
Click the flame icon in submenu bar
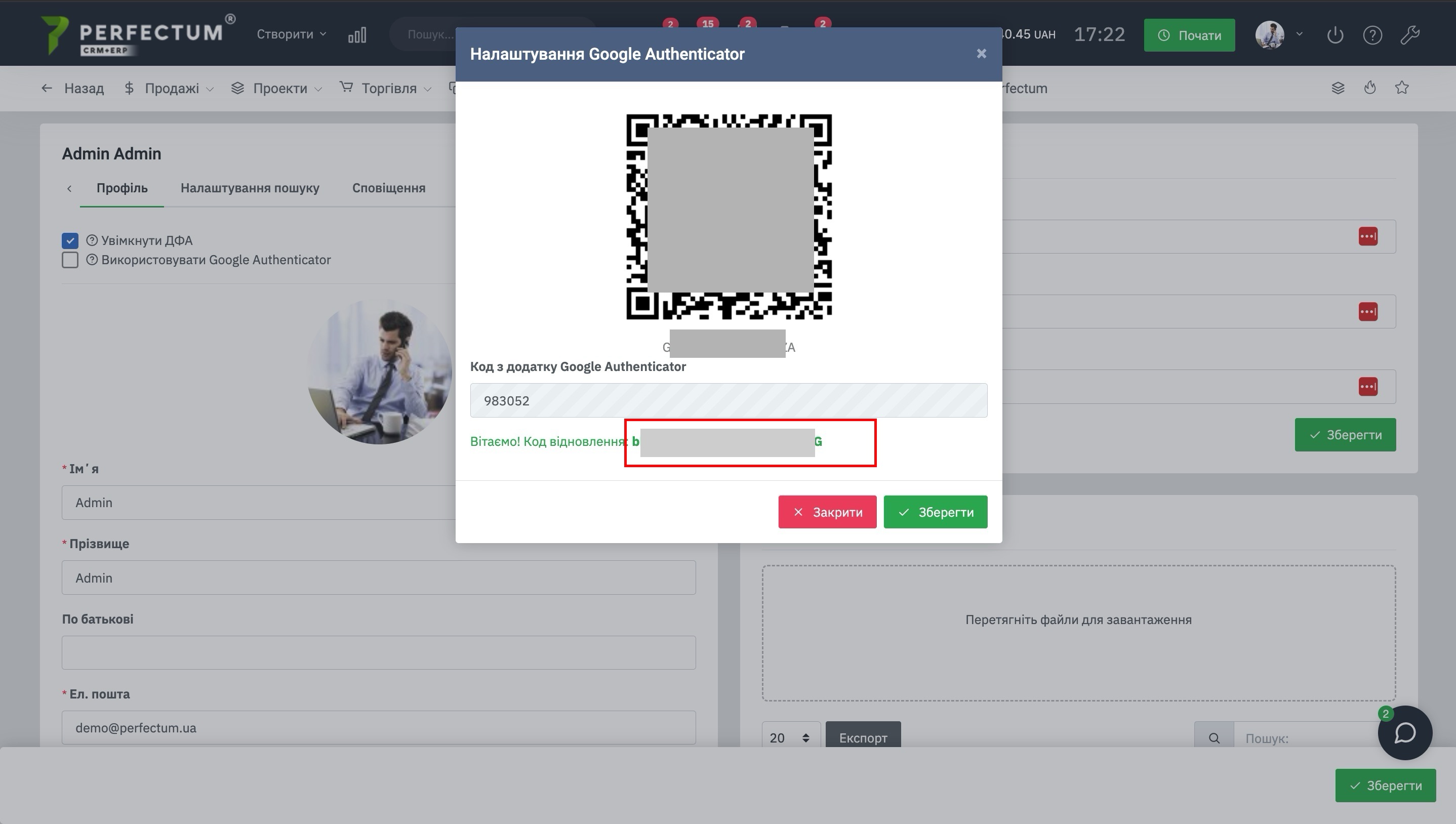(x=1369, y=88)
